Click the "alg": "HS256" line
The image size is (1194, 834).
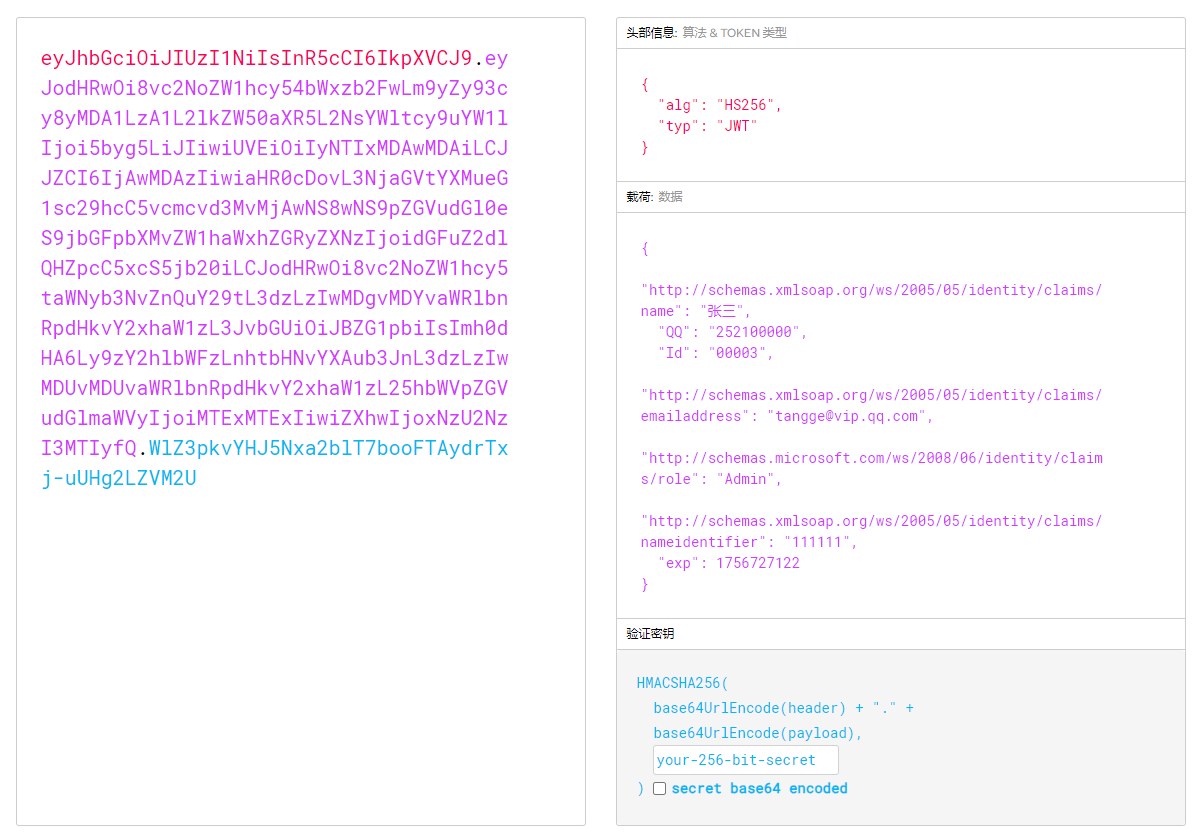click(x=720, y=105)
